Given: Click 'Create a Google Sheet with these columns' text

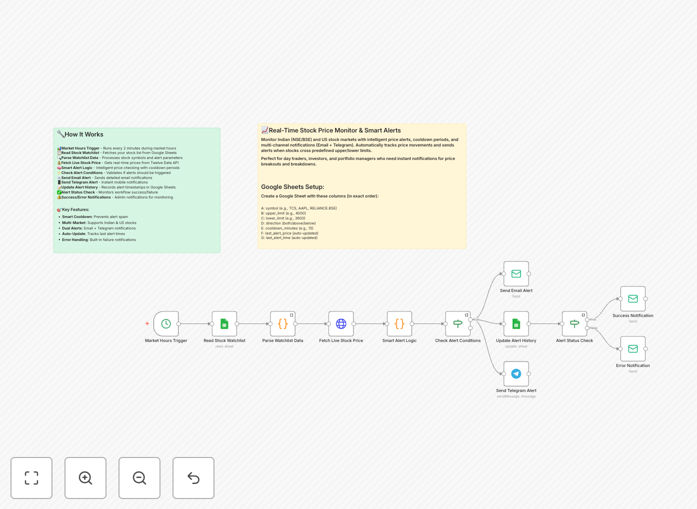Looking at the screenshot, I should pyautogui.click(x=320, y=196).
